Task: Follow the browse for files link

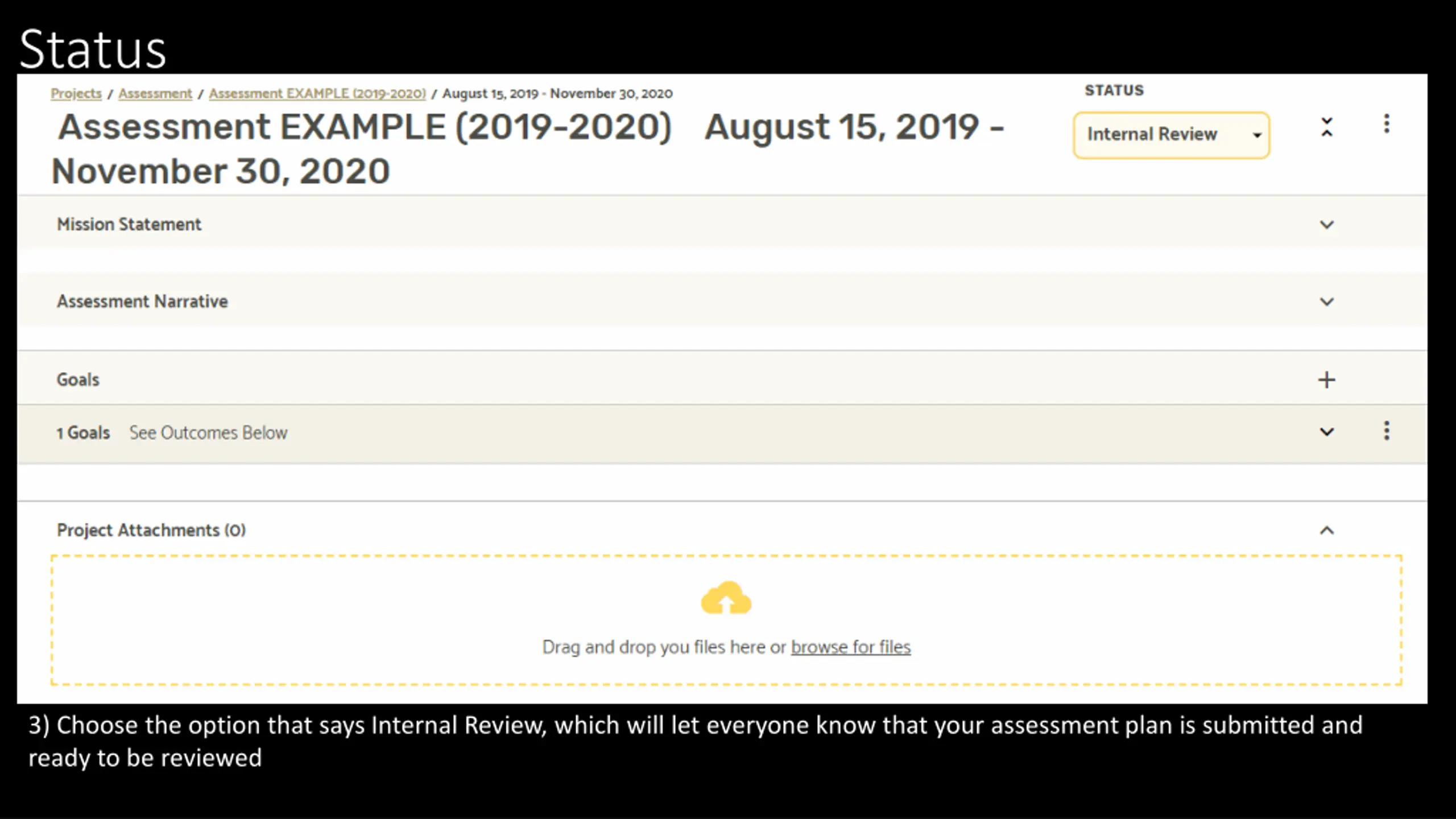Action: click(x=850, y=647)
